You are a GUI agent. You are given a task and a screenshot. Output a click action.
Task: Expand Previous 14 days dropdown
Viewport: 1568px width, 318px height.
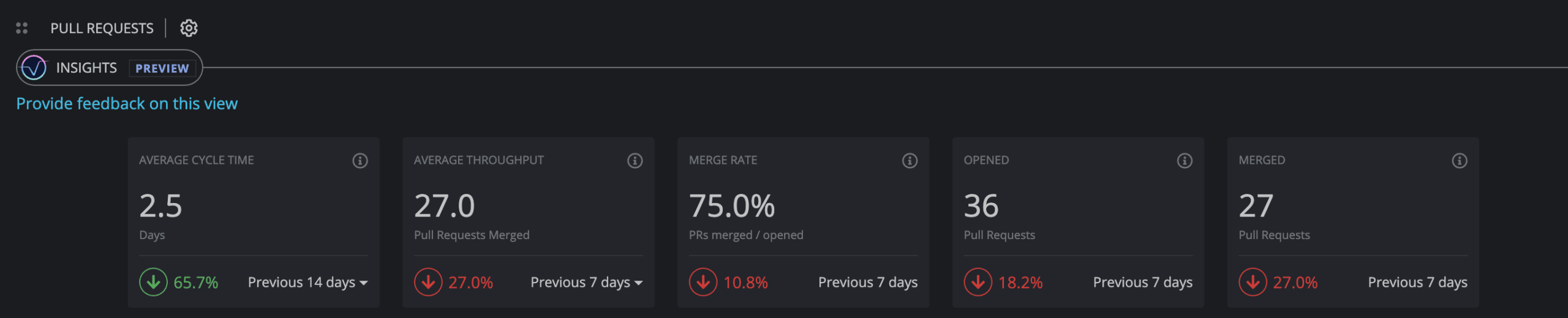tap(307, 282)
